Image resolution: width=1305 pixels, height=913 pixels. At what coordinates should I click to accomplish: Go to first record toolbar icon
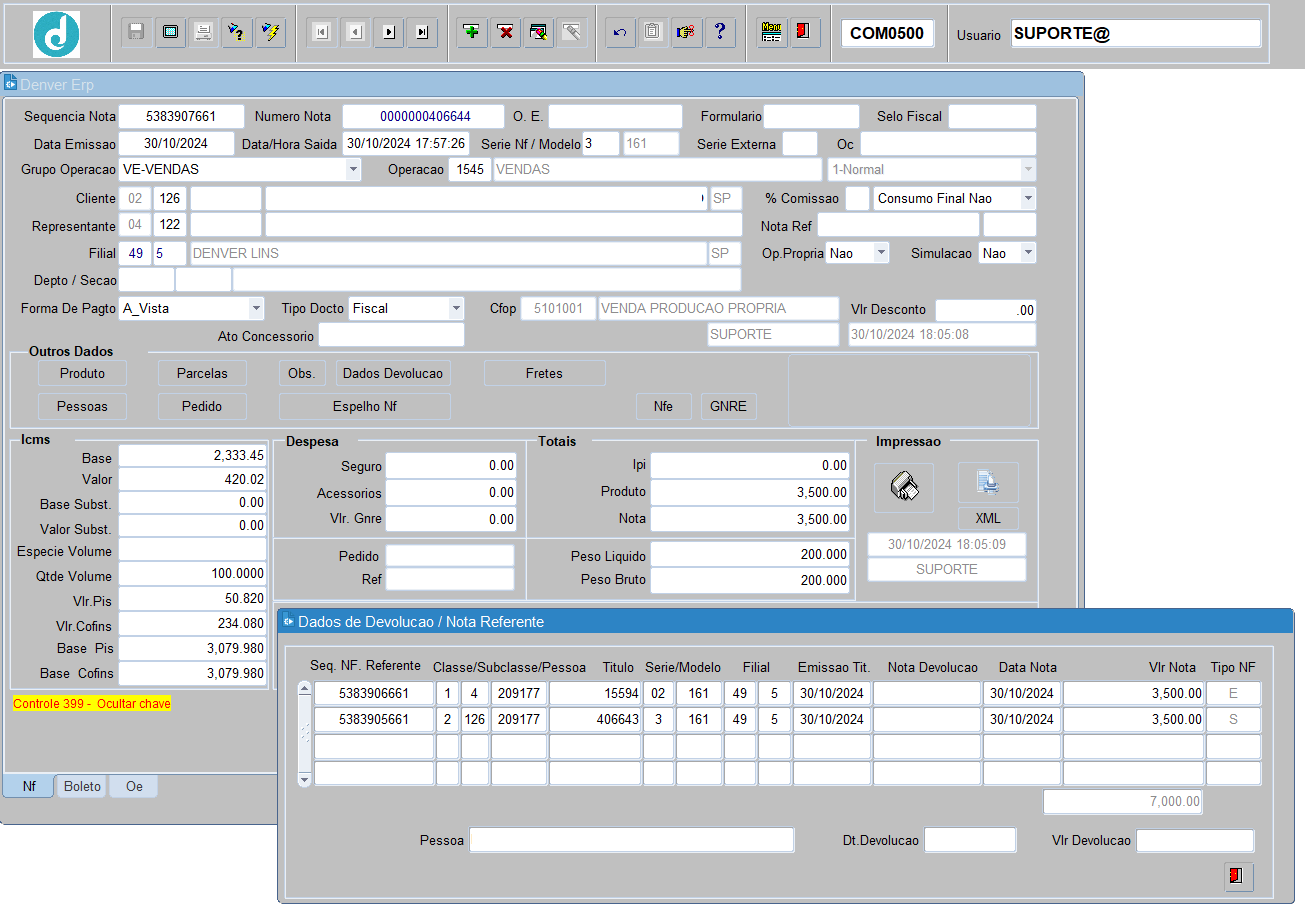click(x=321, y=32)
